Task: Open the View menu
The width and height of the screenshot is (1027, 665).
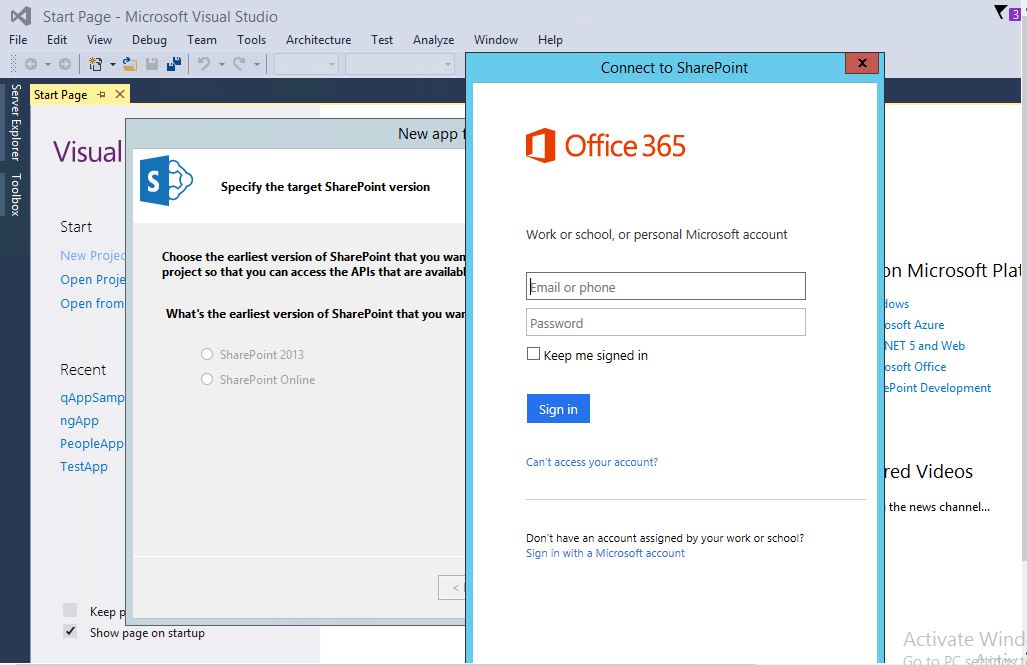Action: tap(100, 40)
